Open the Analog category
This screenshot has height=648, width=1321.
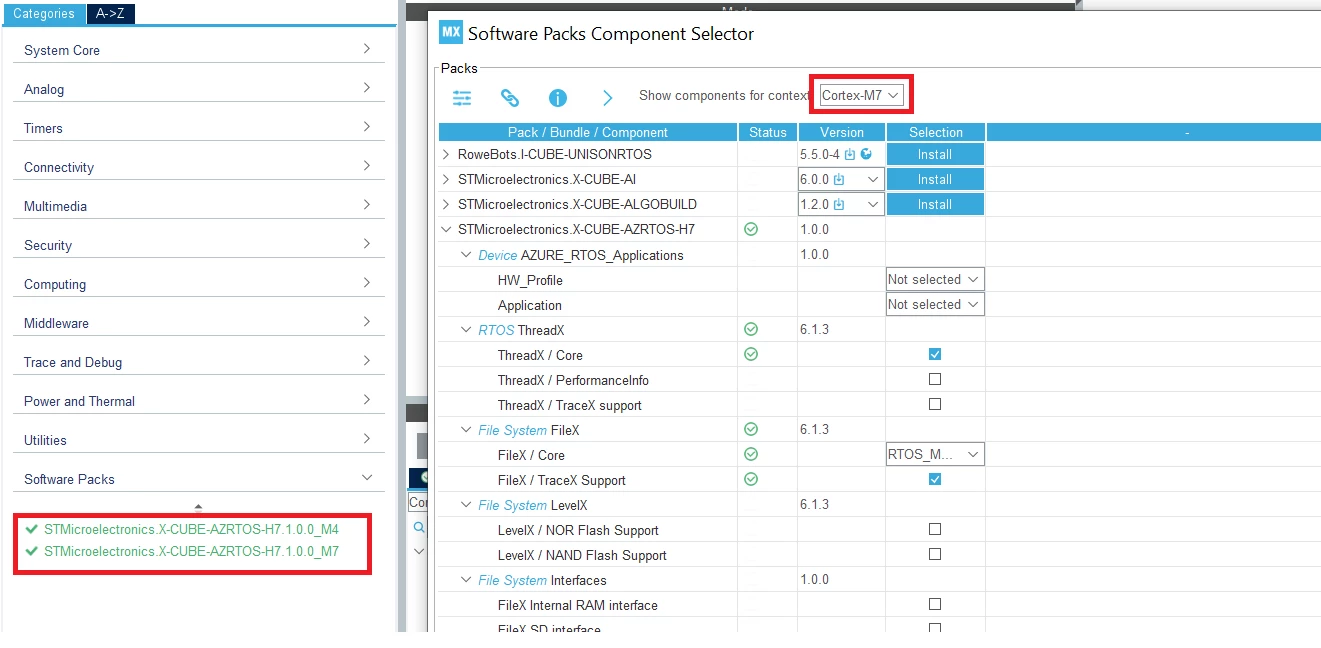coord(198,89)
